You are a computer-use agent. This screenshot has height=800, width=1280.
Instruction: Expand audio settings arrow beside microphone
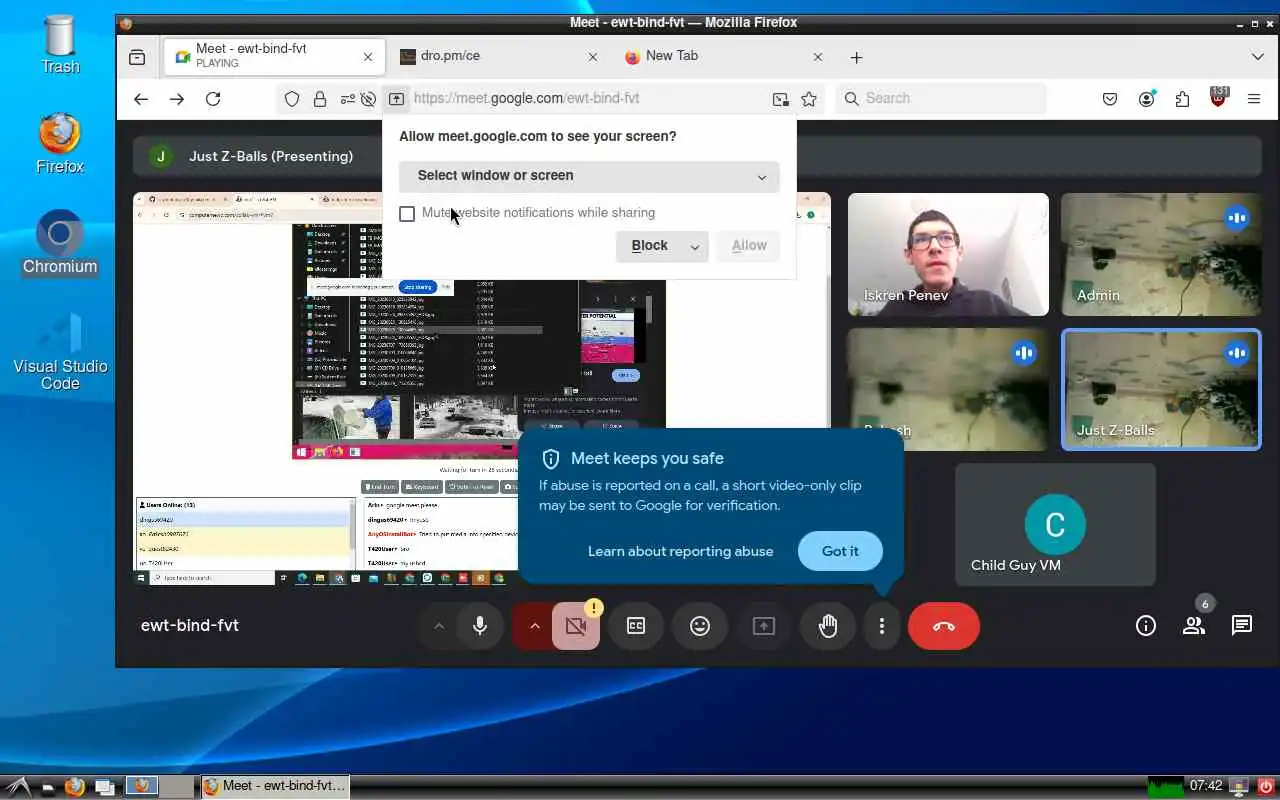coord(438,626)
